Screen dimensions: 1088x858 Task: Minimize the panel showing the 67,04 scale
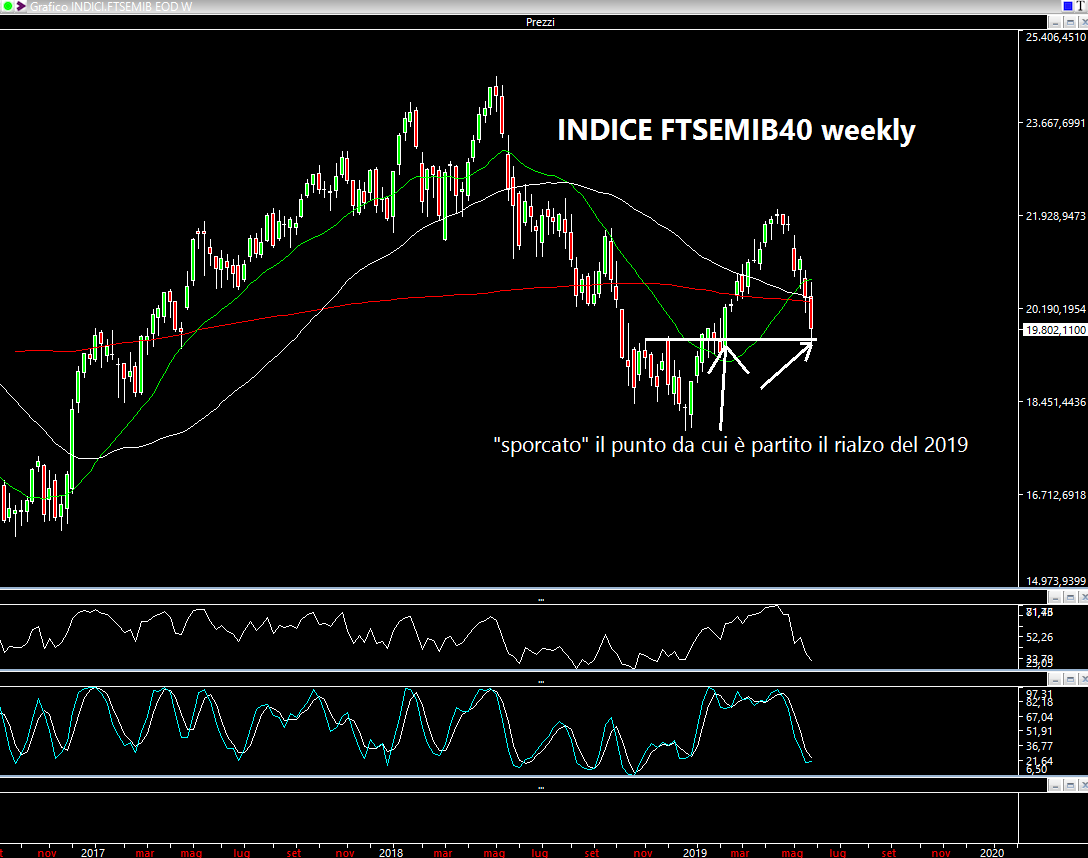coord(1055,679)
